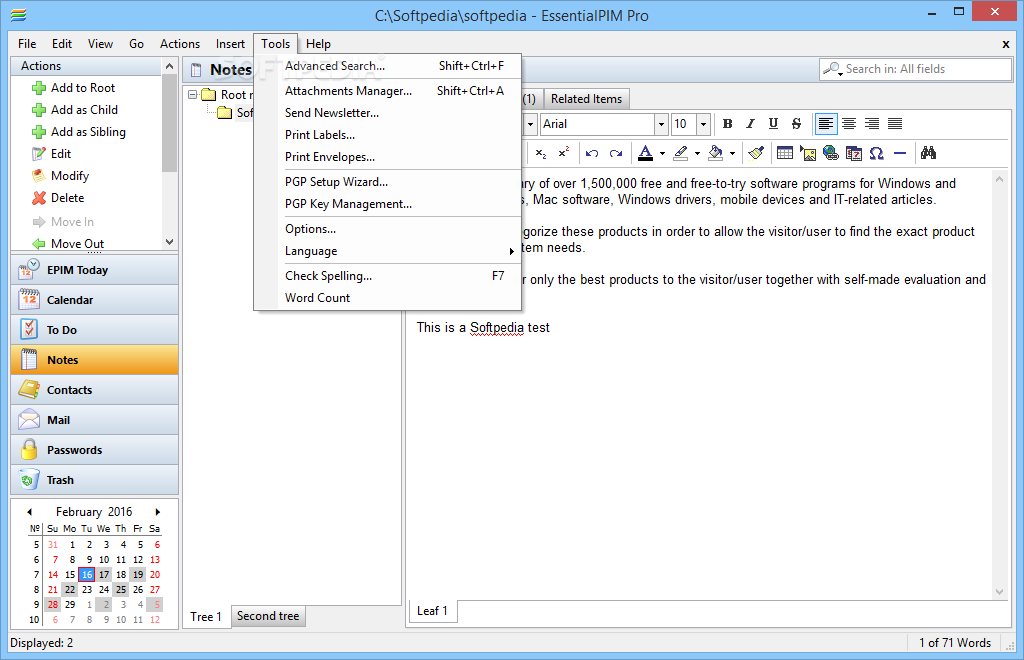This screenshot has height=660, width=1024.
Task: Justify the text
Action: pyautogui.click(x=895, y=123)
